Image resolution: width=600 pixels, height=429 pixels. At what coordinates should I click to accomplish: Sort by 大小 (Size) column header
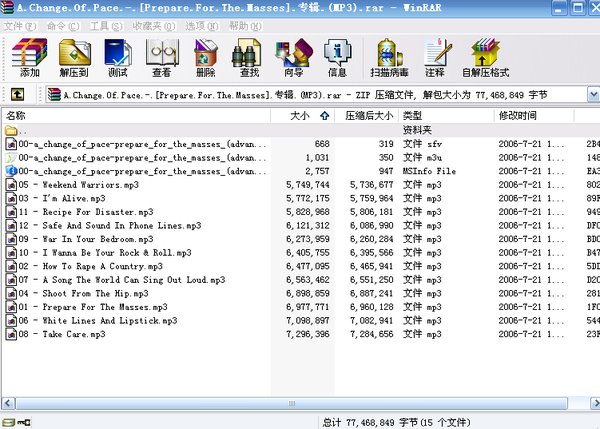coord(302,116)
